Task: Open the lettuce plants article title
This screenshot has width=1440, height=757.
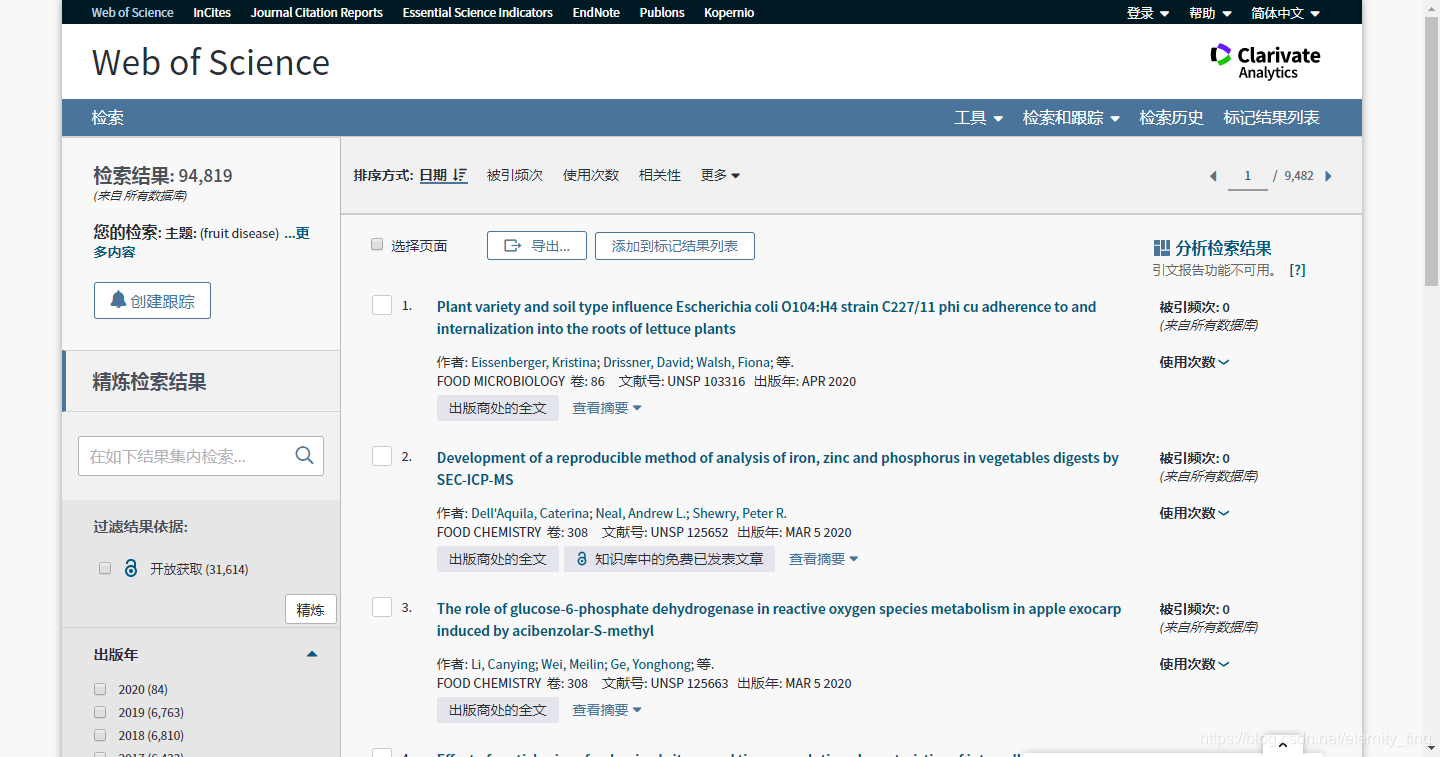Action: click(x=766, y=318)
